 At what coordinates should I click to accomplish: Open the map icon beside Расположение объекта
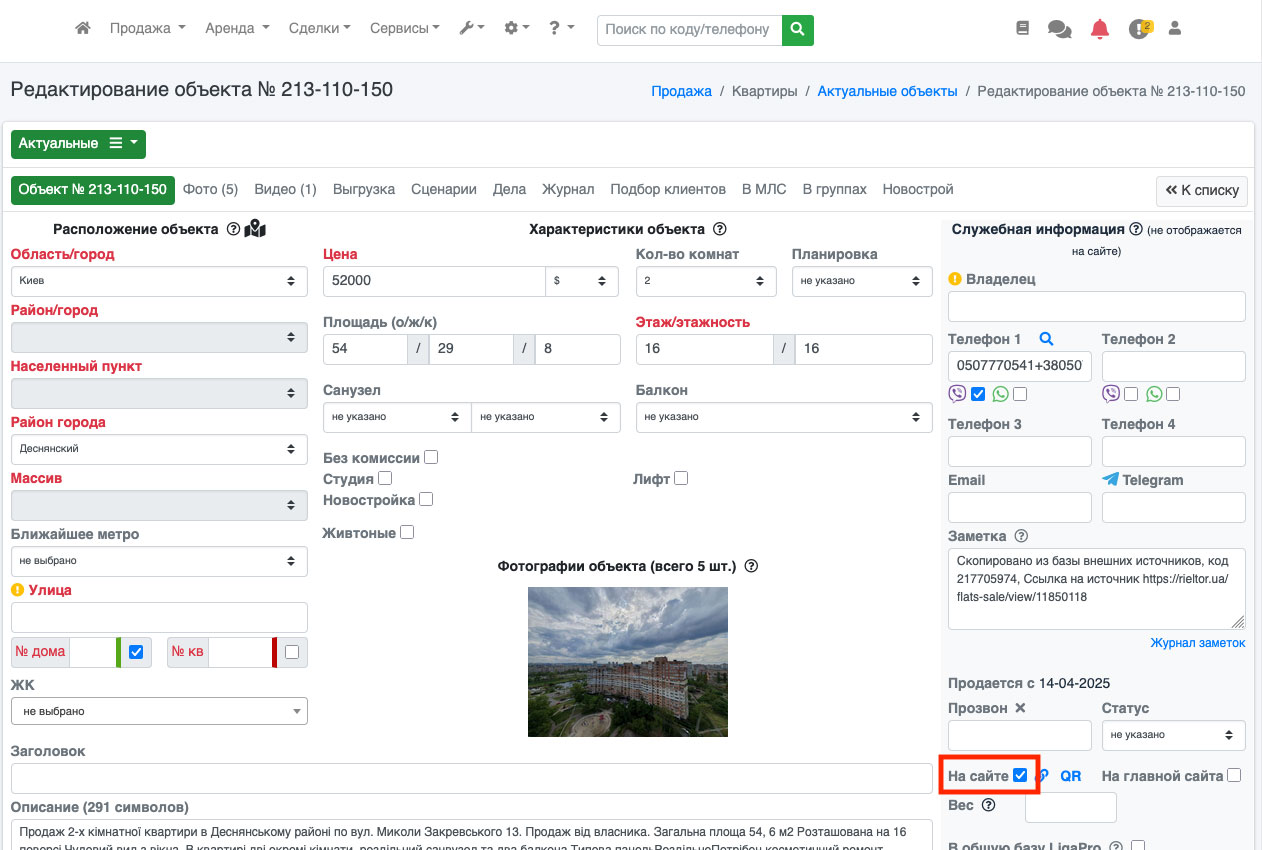[255, 229]
